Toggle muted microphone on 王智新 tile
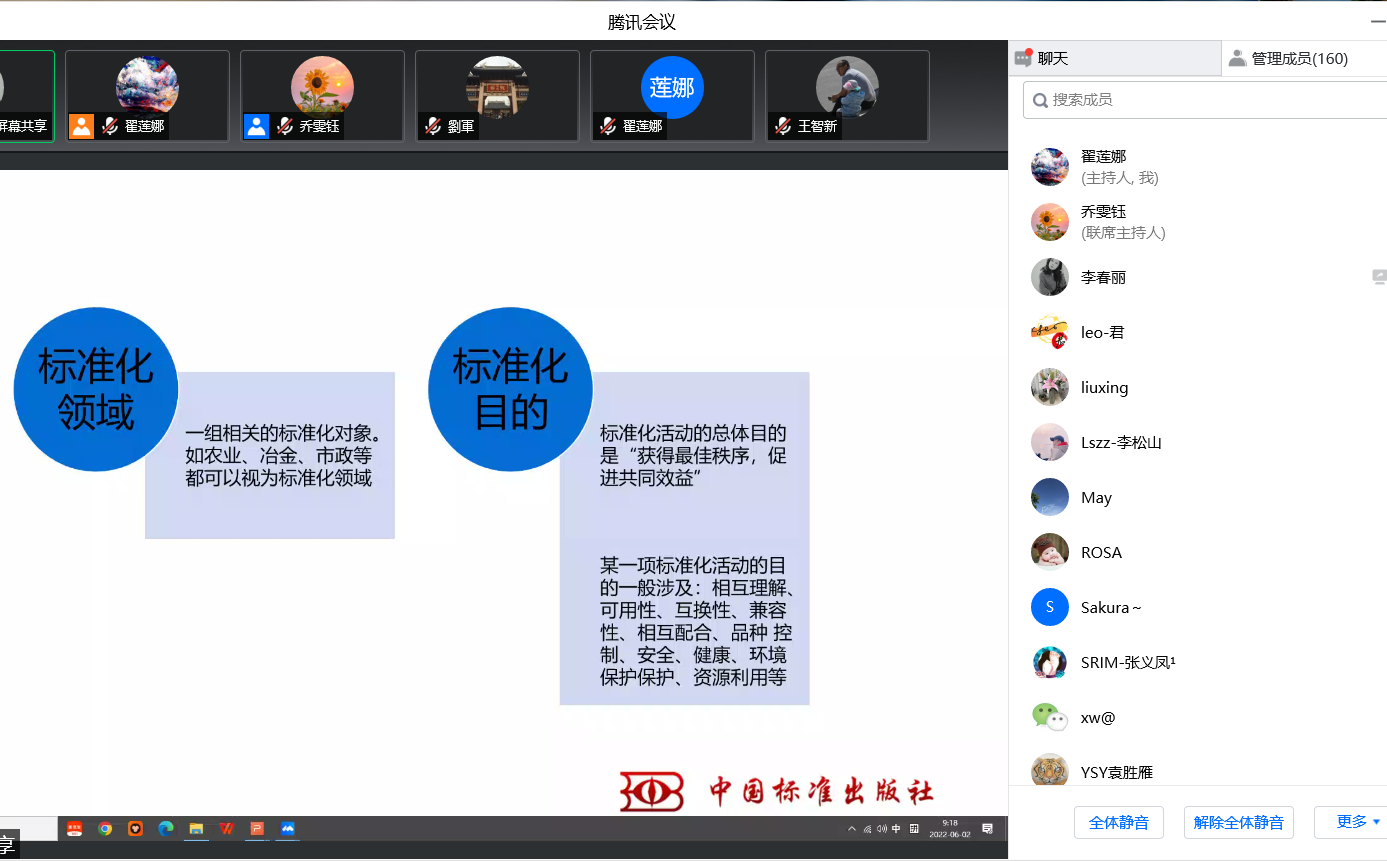This screenshot has width=1387, height=861. pos(783,126)
